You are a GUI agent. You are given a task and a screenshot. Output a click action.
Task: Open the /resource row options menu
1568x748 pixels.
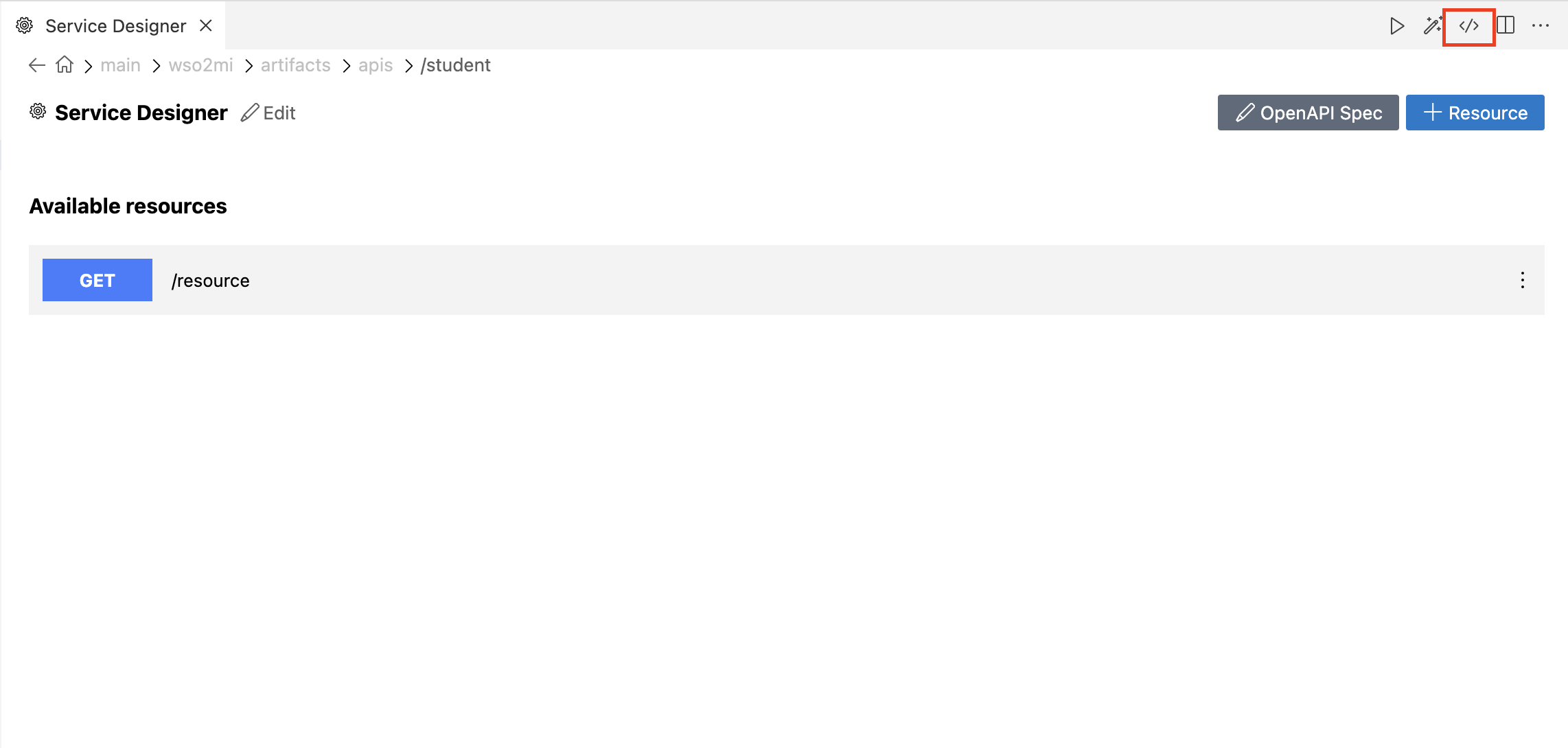1522,280
